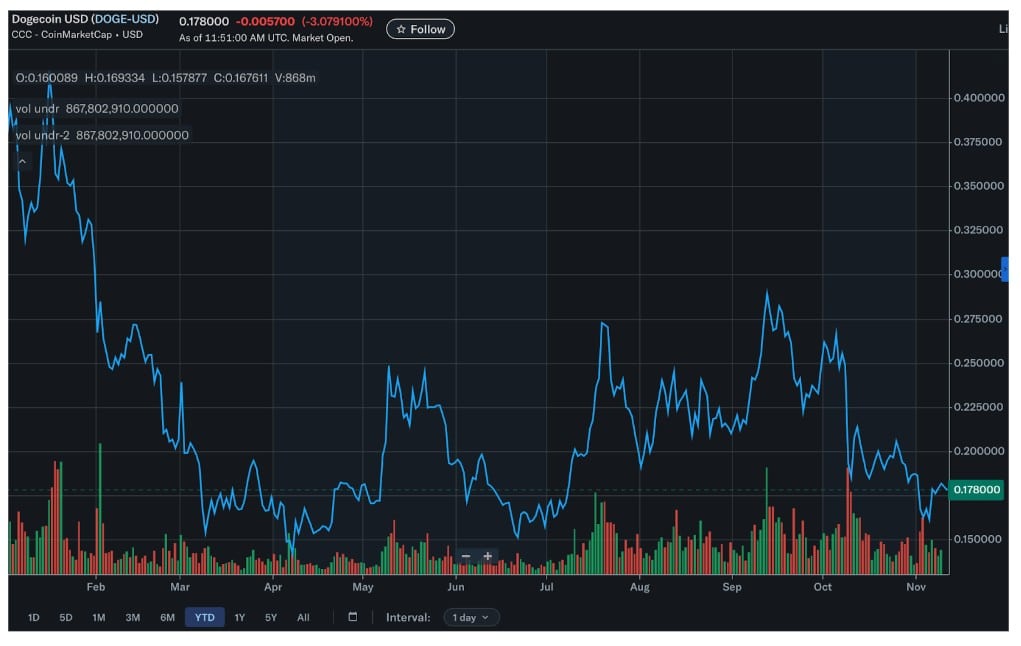Set chart range to 3M
Screen dimensions: 1021x646
point(132,617)
